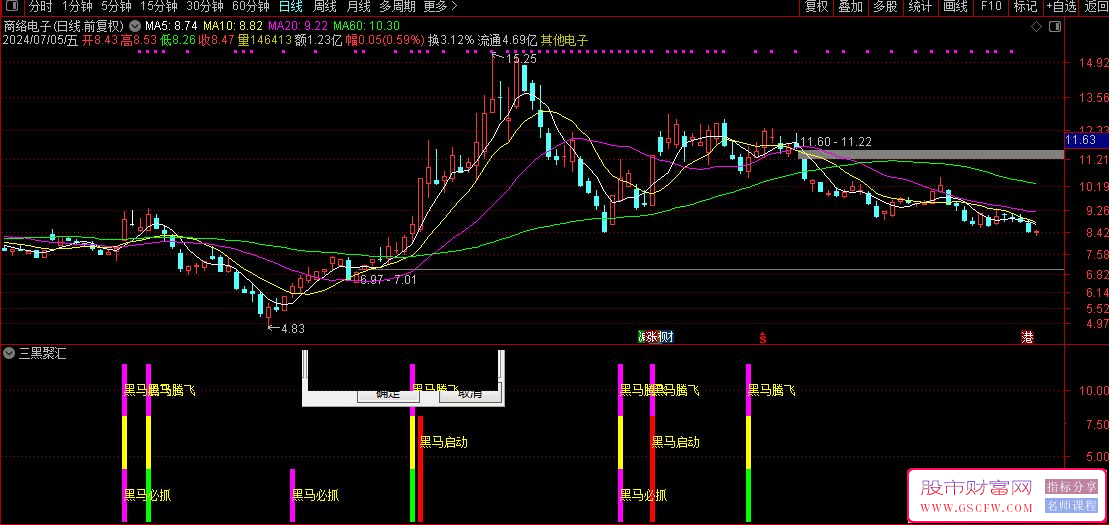This screenshot has height=525, width=1109.
Task: Expand the 三黑聚汇 indicator dropdown arrow
Action: (9, 354)
